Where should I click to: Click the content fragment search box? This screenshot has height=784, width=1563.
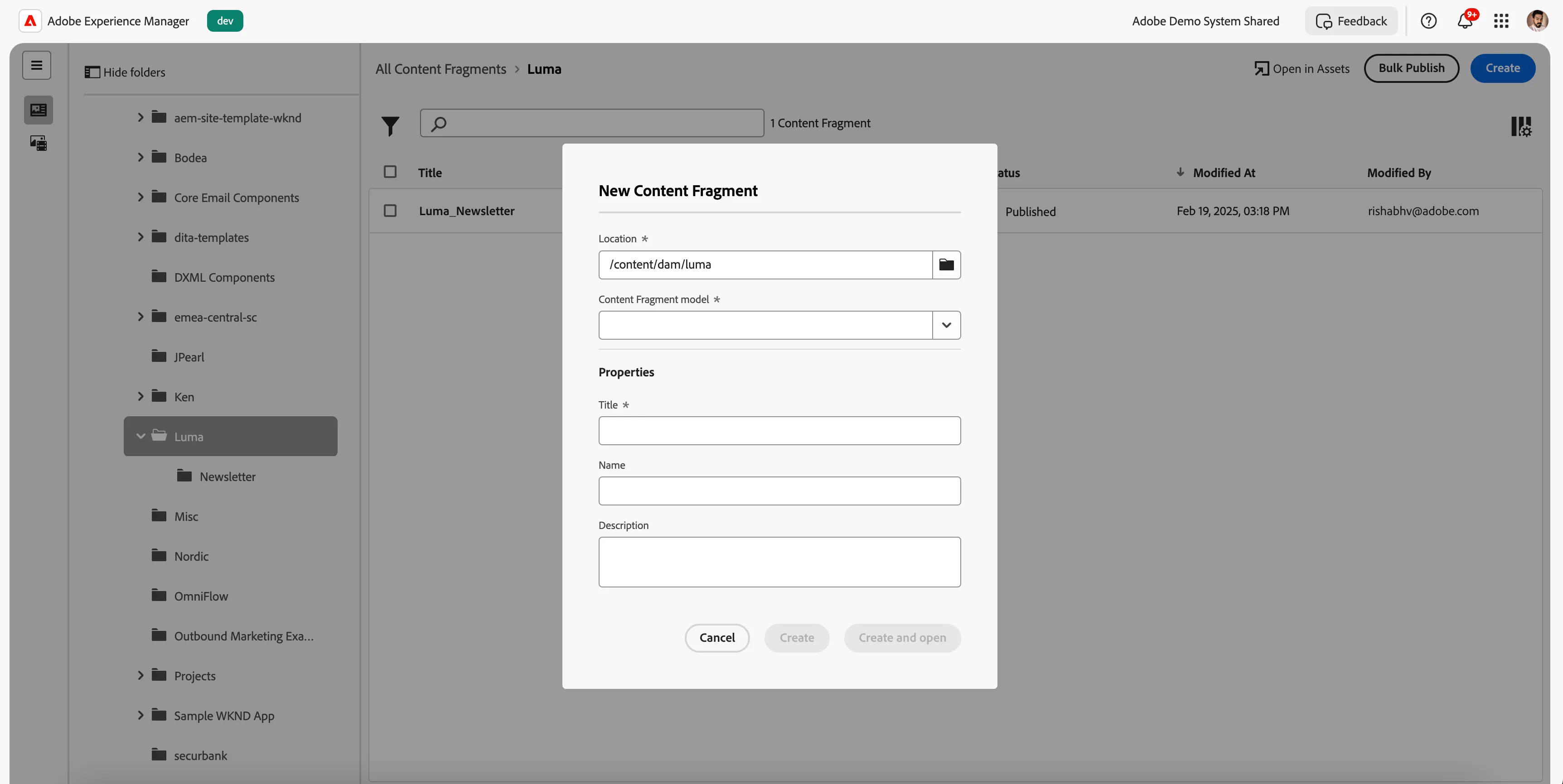coord(591,123)
